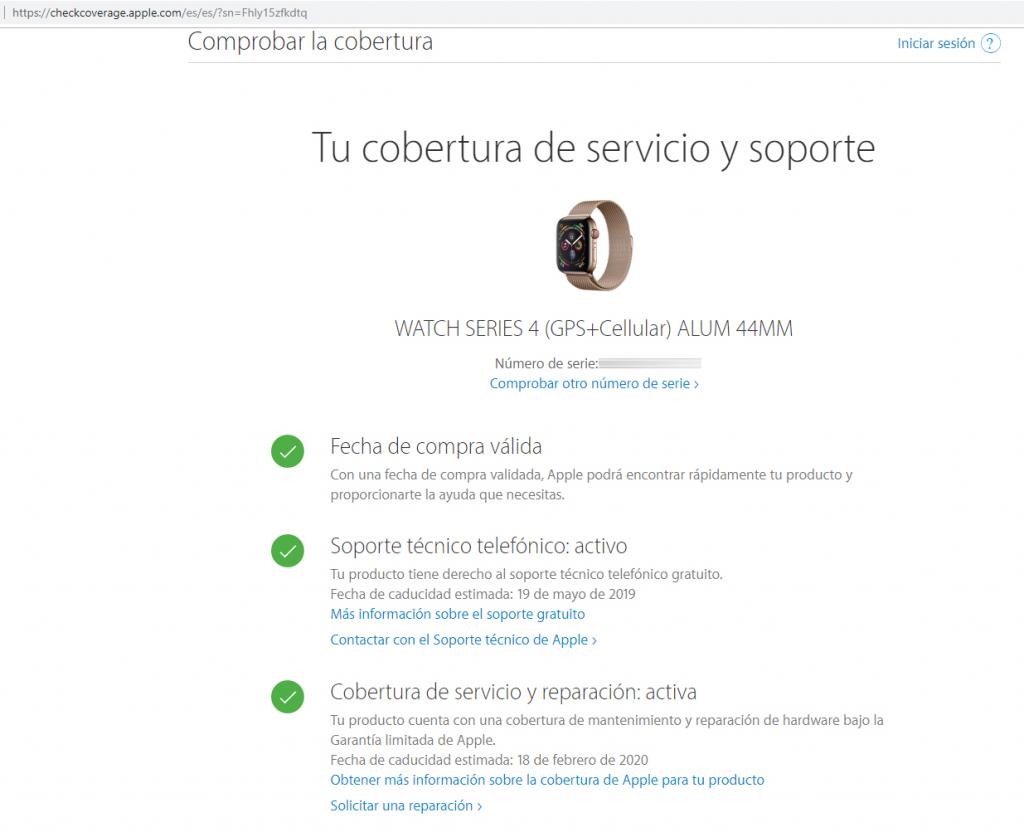Click the Cobertura de servicio green checkmark
The width and height of the screenshot is (1024, 832).
(x=287, y=696)
